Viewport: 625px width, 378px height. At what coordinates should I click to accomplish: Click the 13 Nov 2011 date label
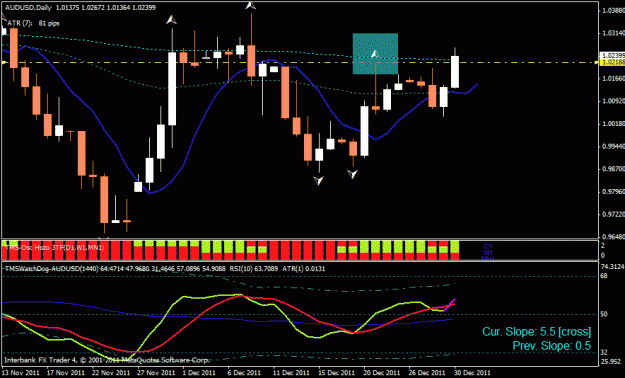[20, 373]
